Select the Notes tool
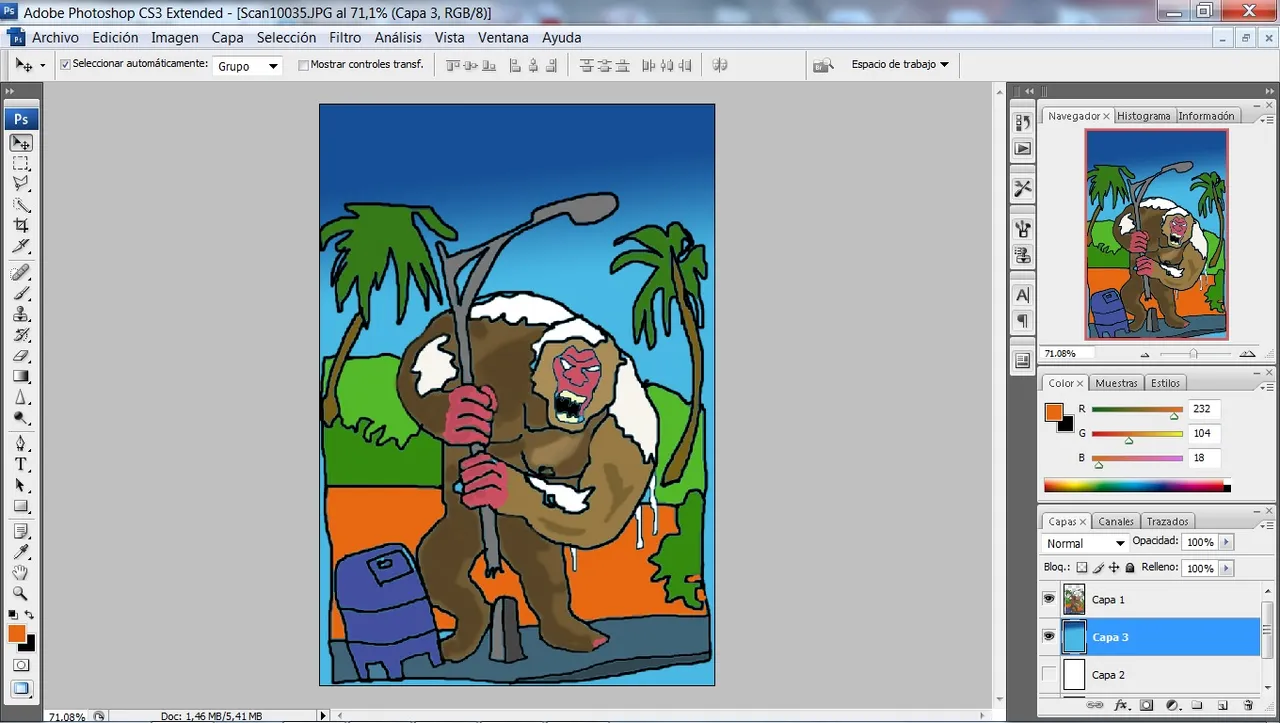This screenshot has height=723, width=1280. (21, 531)
